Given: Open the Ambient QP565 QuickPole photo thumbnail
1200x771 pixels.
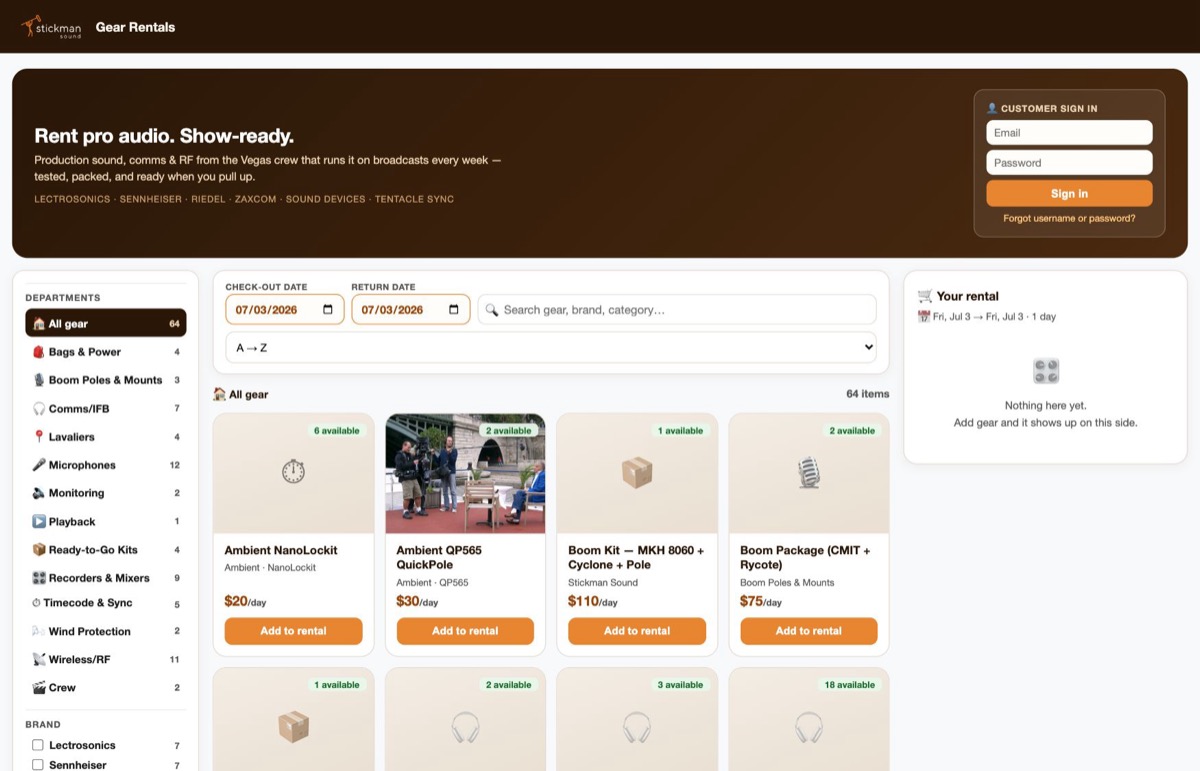Looking at the screenshot, I should point(465,473).
